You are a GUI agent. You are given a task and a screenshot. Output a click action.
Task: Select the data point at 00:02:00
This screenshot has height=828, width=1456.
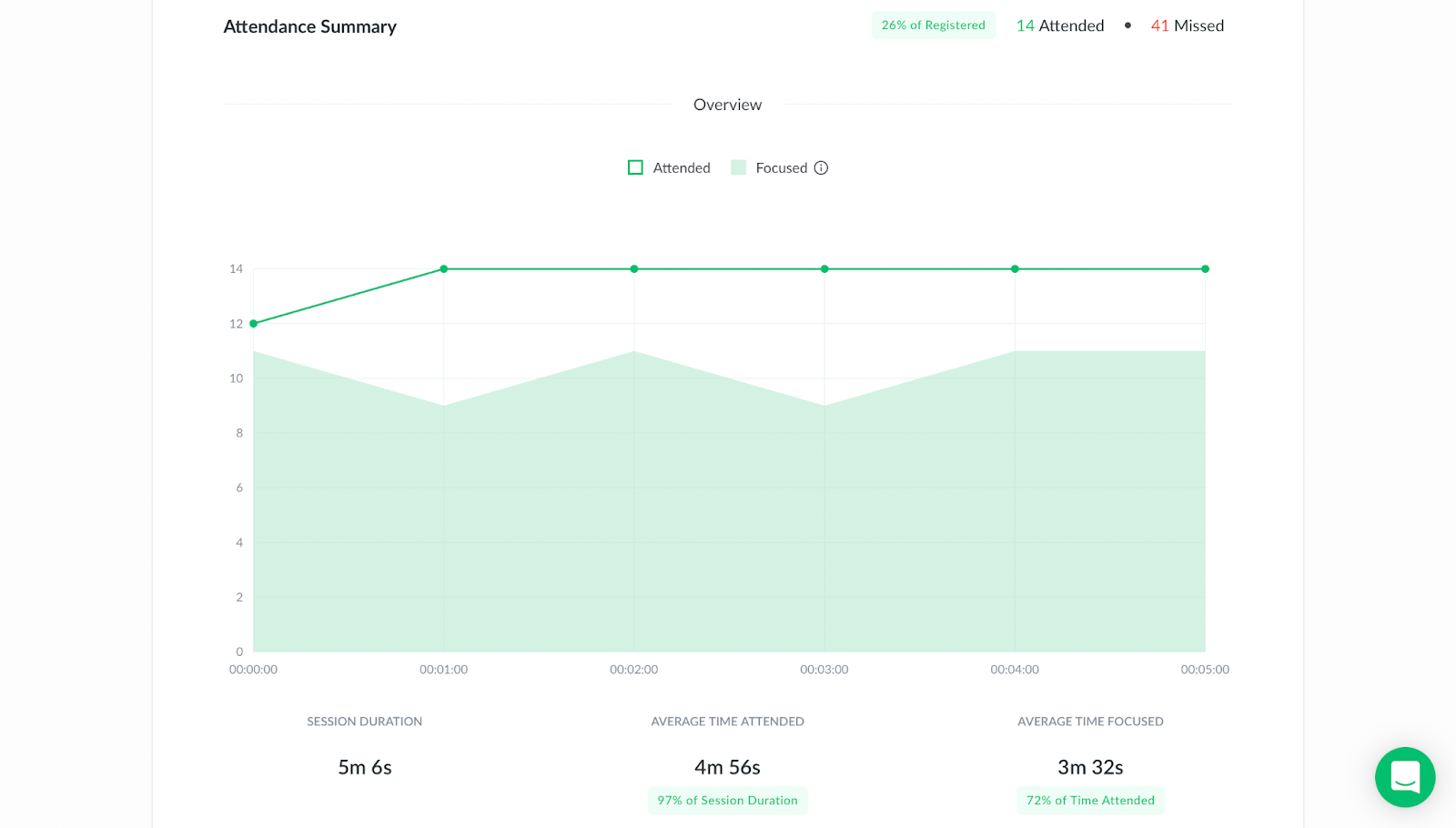click(x=634, y=269)
